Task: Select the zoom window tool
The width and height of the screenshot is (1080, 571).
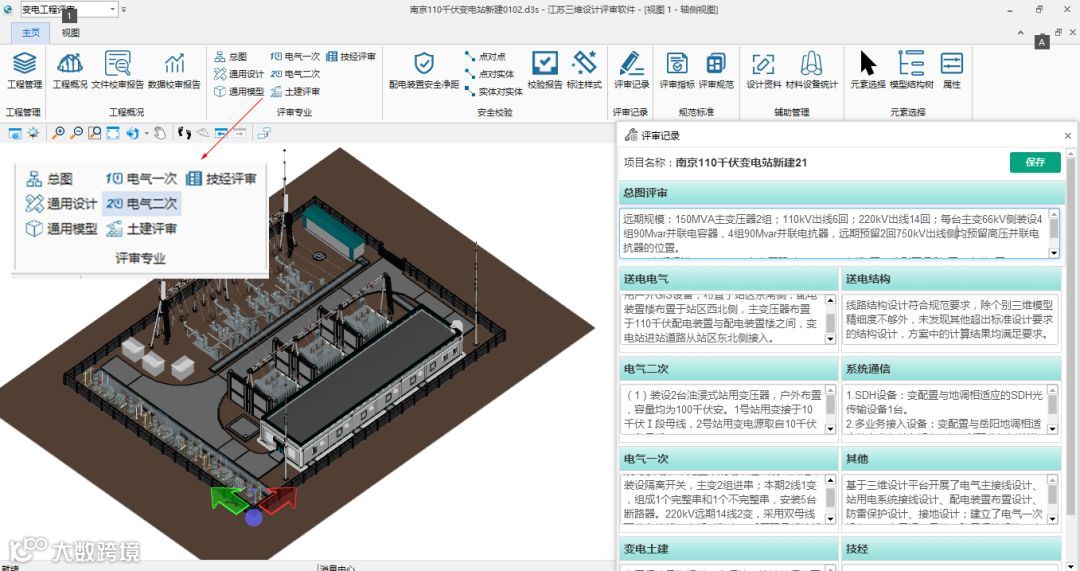Action: 94,133
